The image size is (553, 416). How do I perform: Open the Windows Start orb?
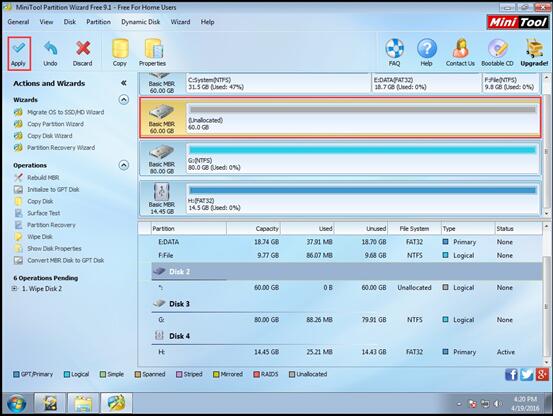pyautogui.click(x=16, y=403)
